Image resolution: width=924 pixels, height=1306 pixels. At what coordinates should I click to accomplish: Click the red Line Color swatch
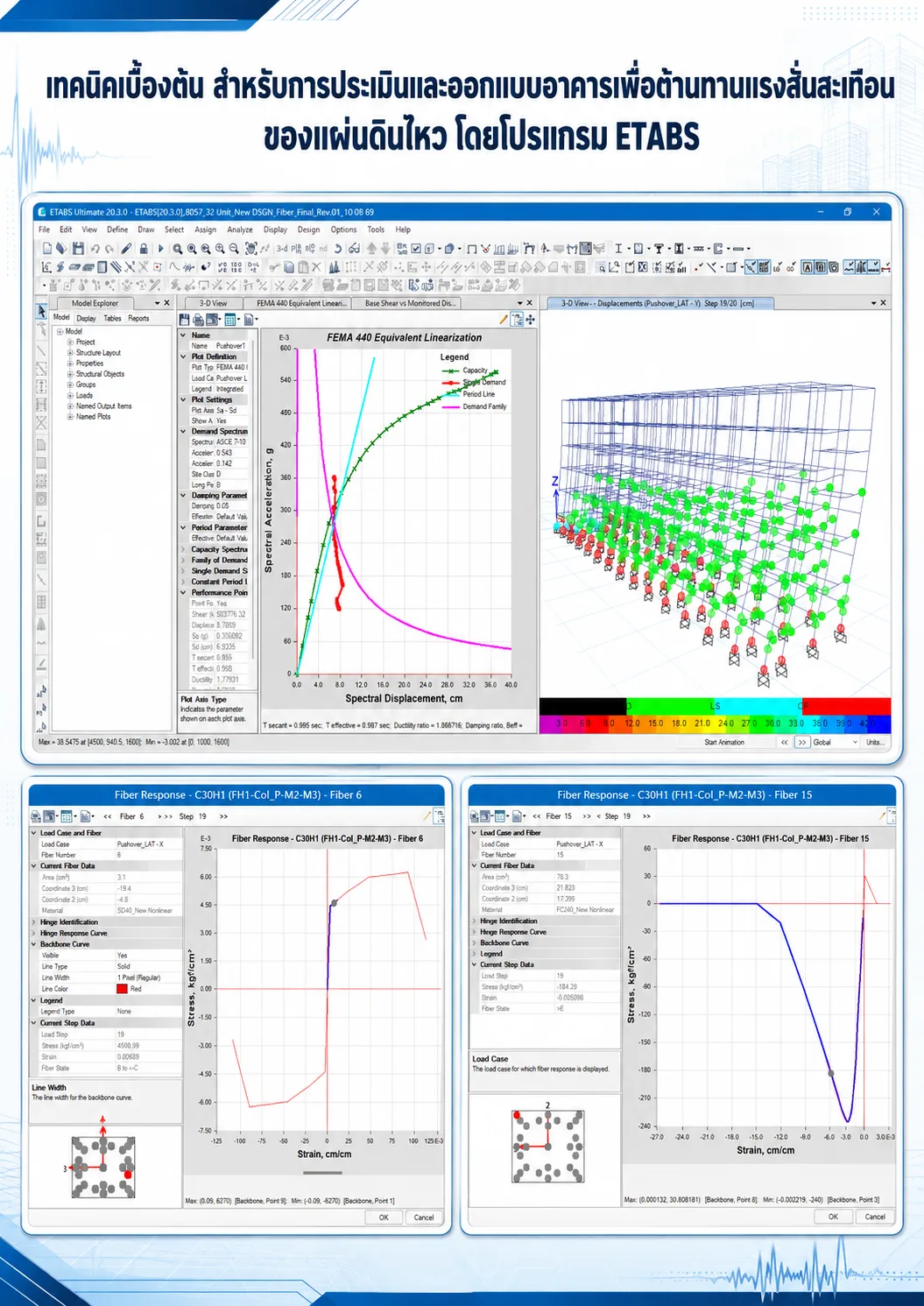point(122,989)
